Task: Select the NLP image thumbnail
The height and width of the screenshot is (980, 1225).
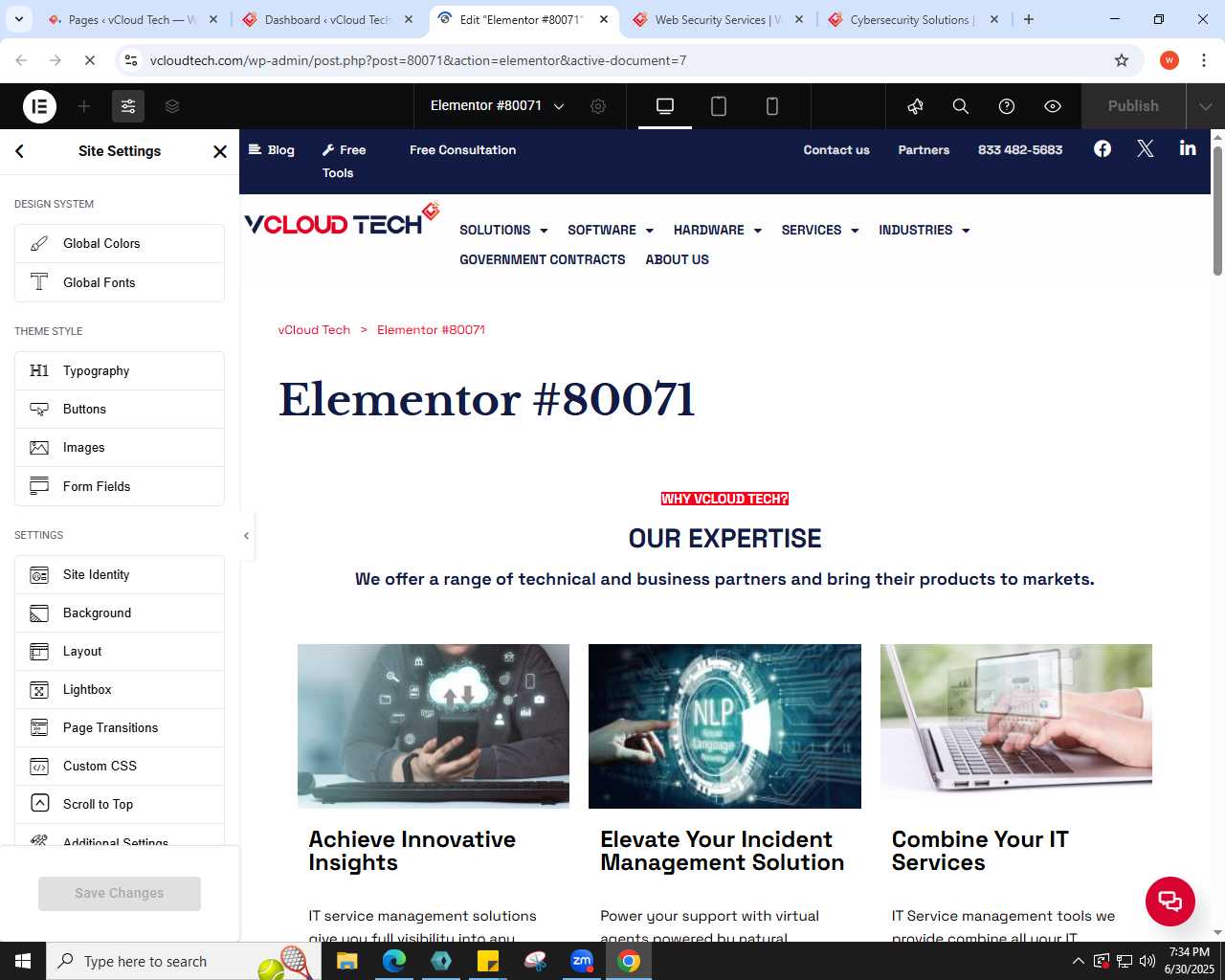Action: [724, 726]
